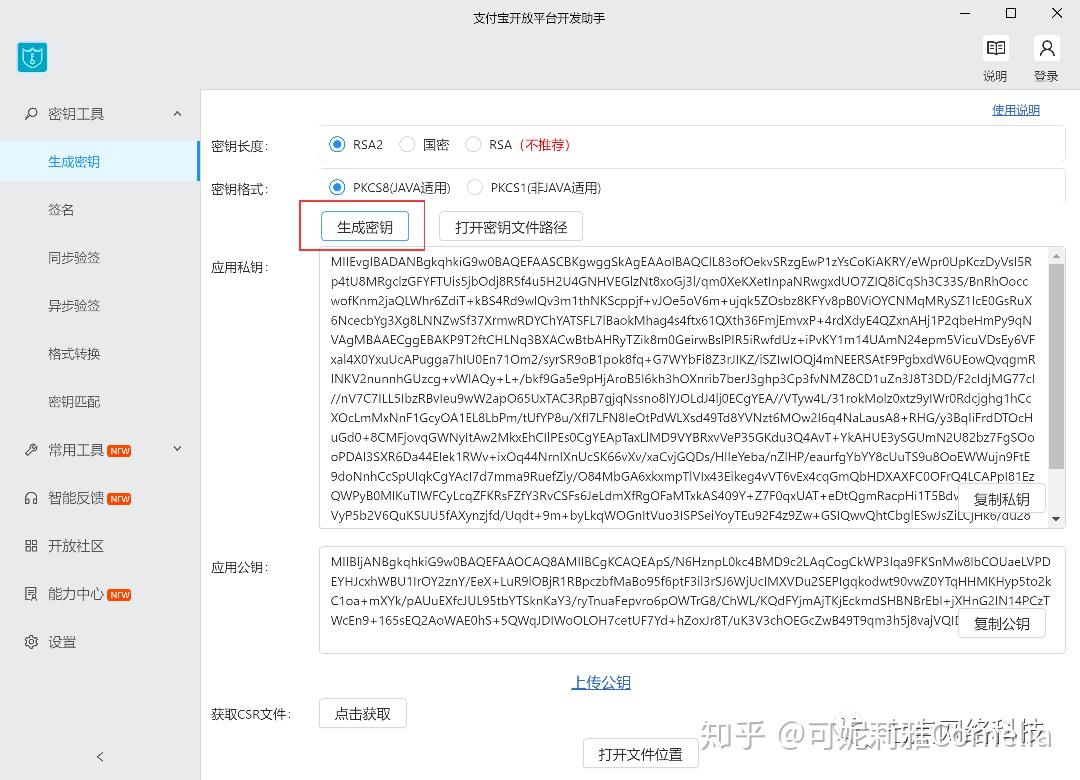Click the 登录 user icon

(x=1046, y=48)
